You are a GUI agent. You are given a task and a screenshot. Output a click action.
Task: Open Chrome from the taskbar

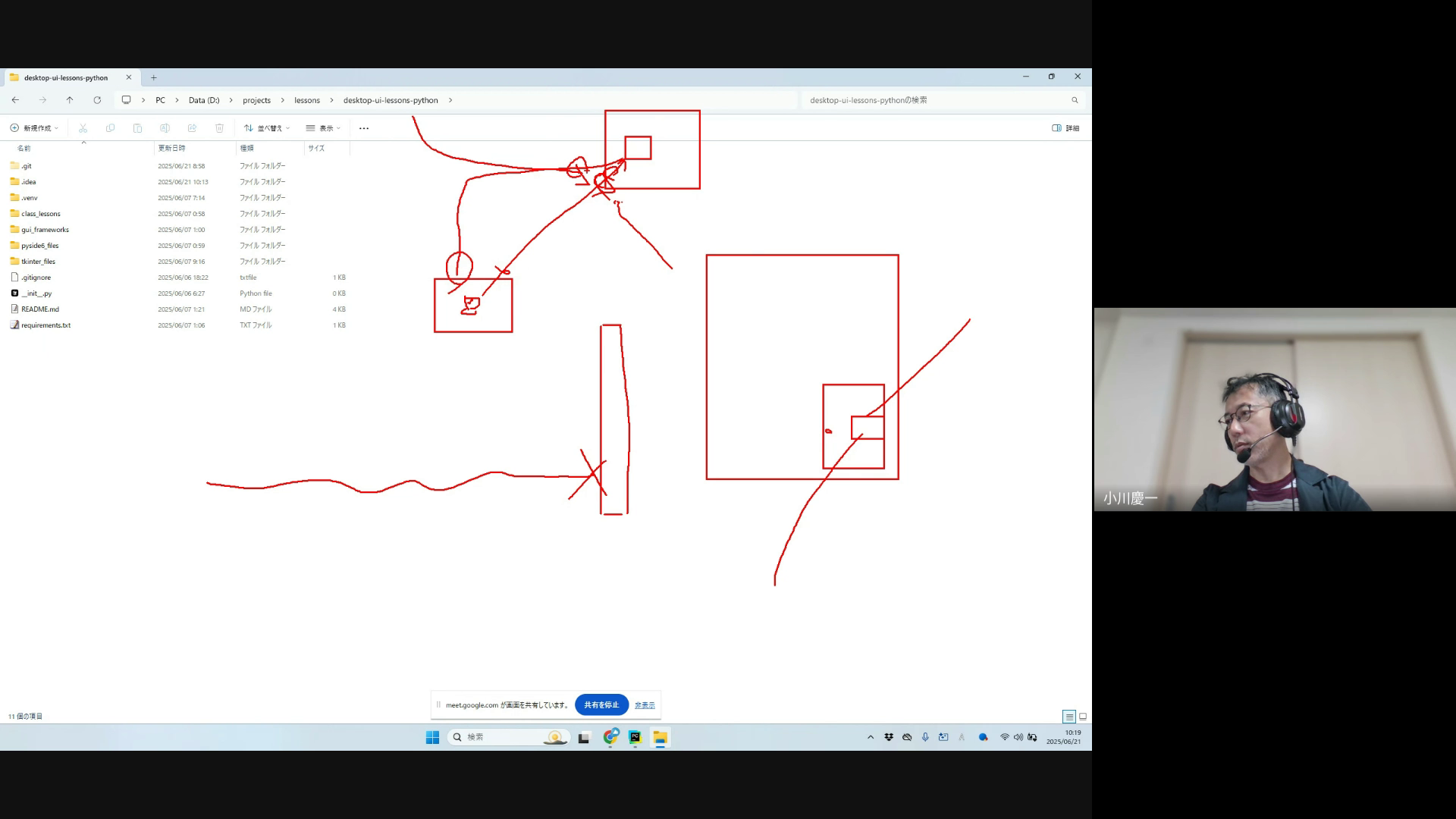(611, 737)
